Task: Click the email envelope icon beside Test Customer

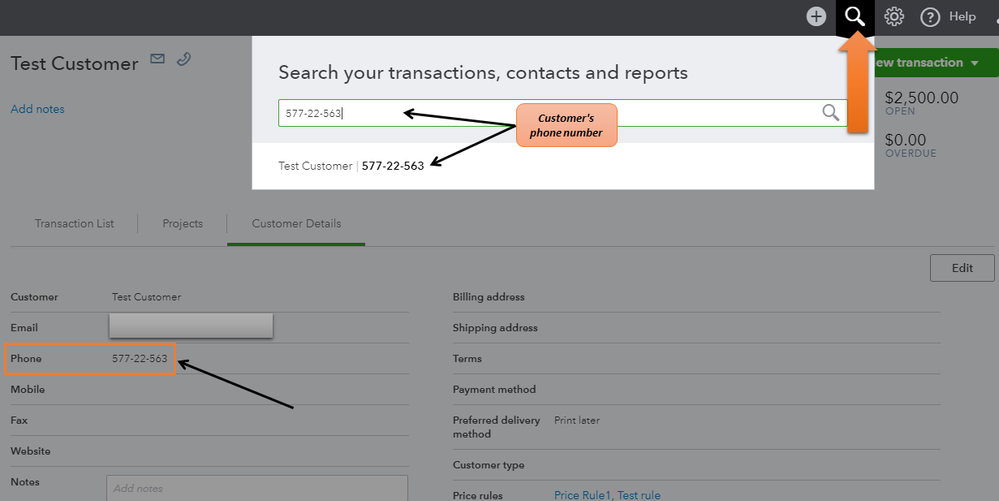Action: pyautogui.click(x=158, y=60)
